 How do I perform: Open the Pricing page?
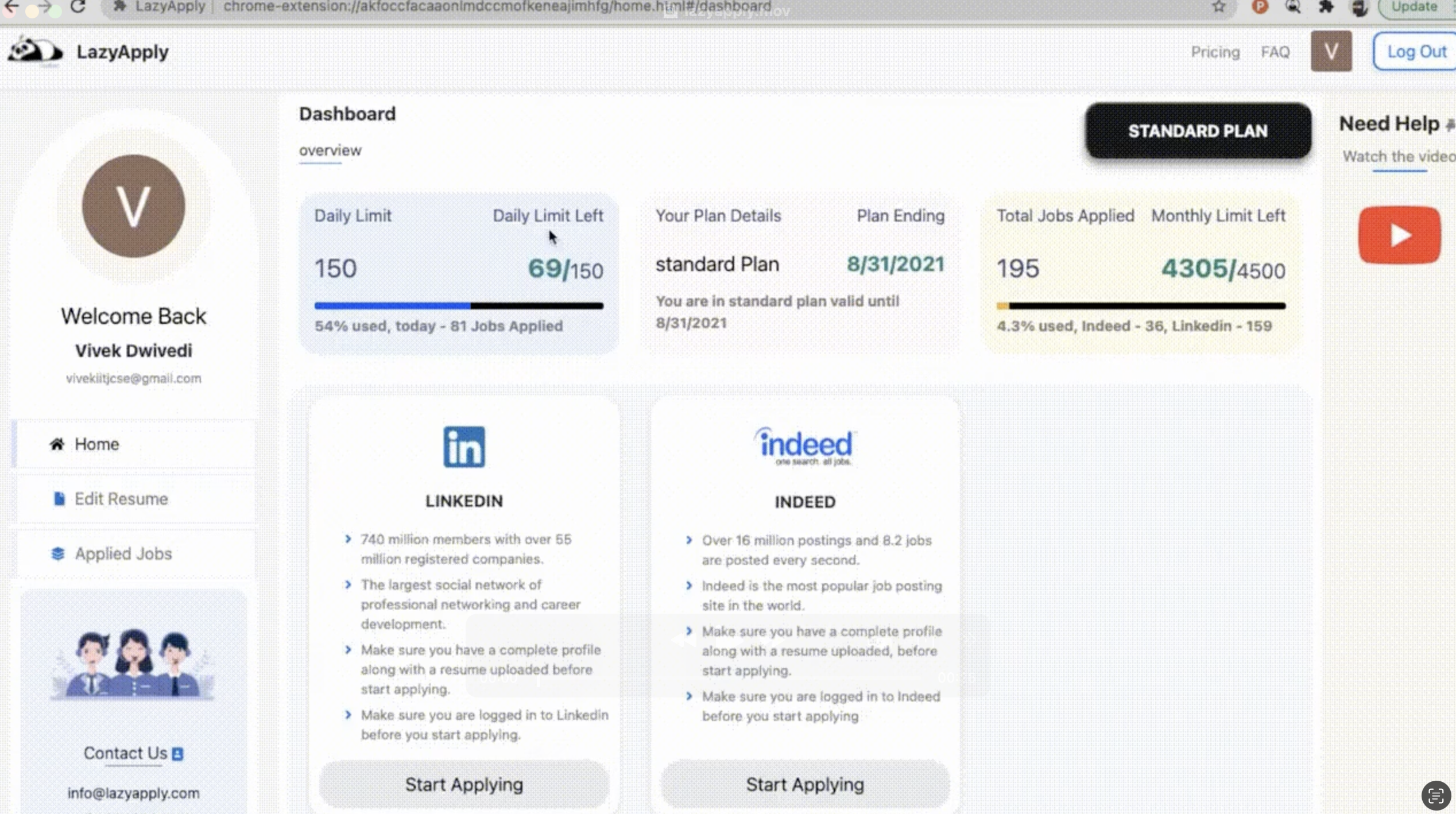(1215, 52)
